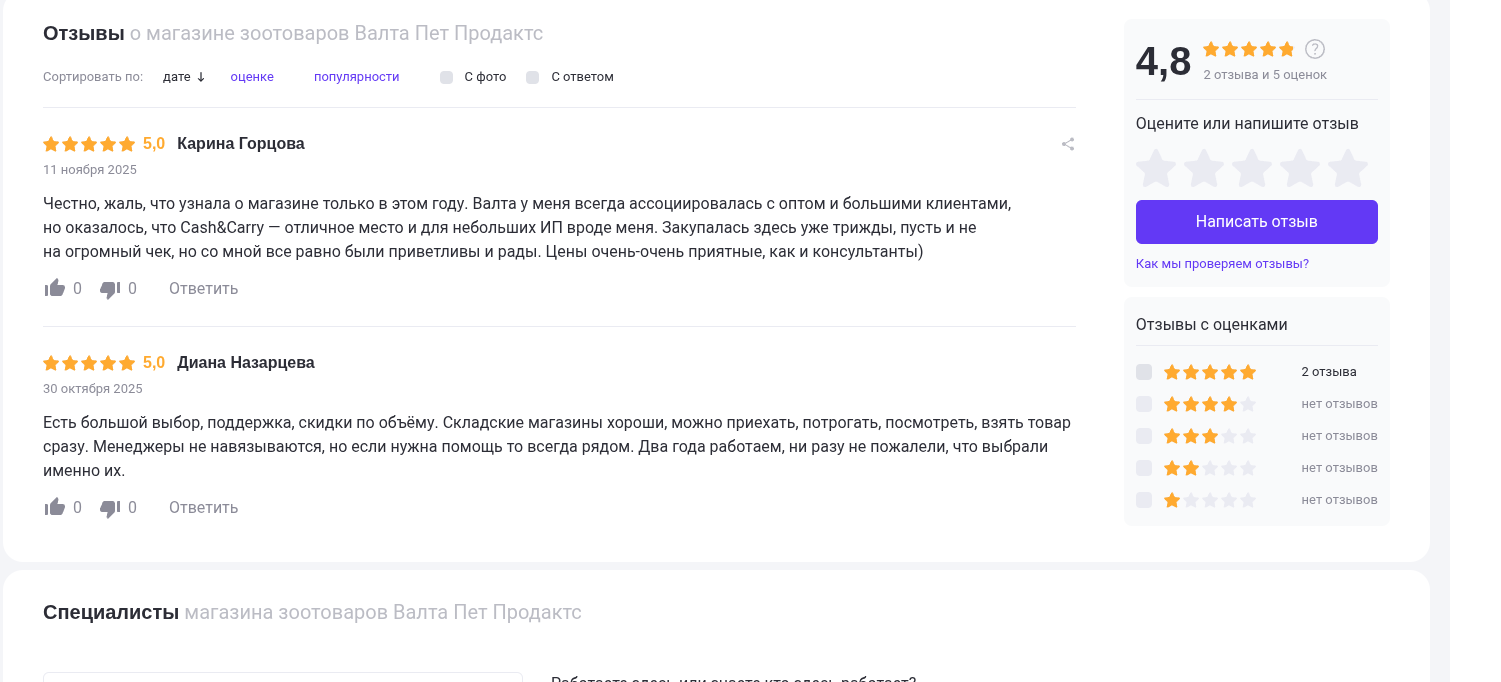Check the four-star reviews filter box
Image resolution: width=1501 pixels, height=682 pixels.
(1144, 404)
